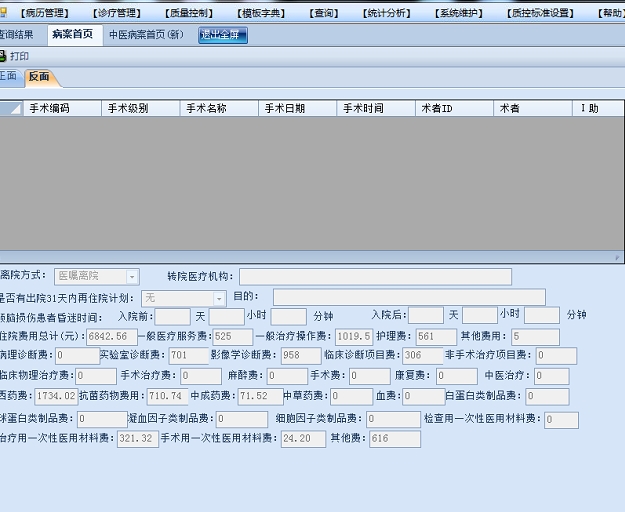625x512 pixels.
Task: Click the printer icon beside 打印
Action: point(3,56)
